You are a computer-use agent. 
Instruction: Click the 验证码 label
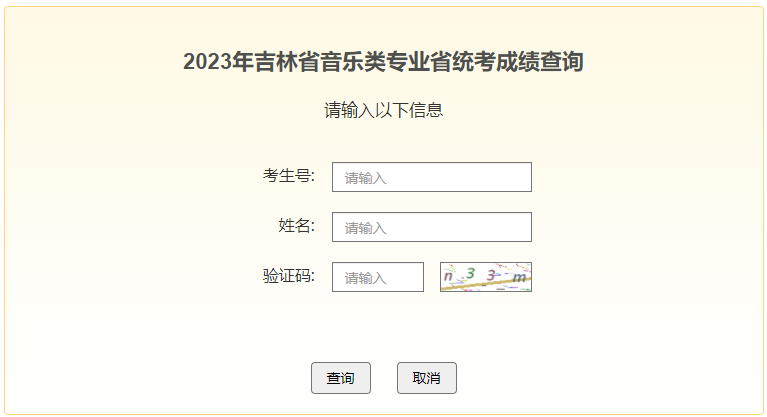coord(289,276)
